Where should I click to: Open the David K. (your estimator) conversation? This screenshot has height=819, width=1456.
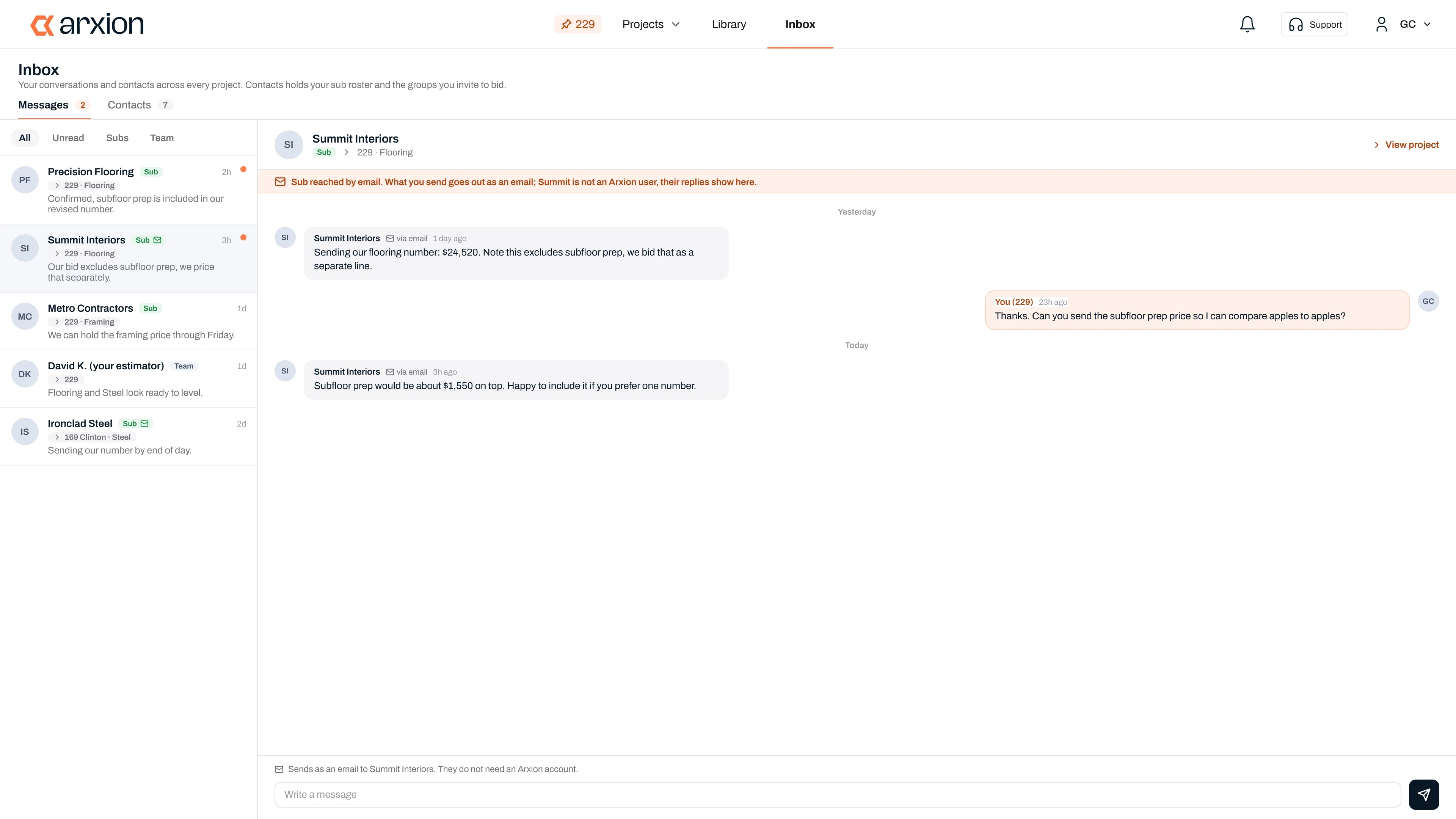(x=128, y=379)
